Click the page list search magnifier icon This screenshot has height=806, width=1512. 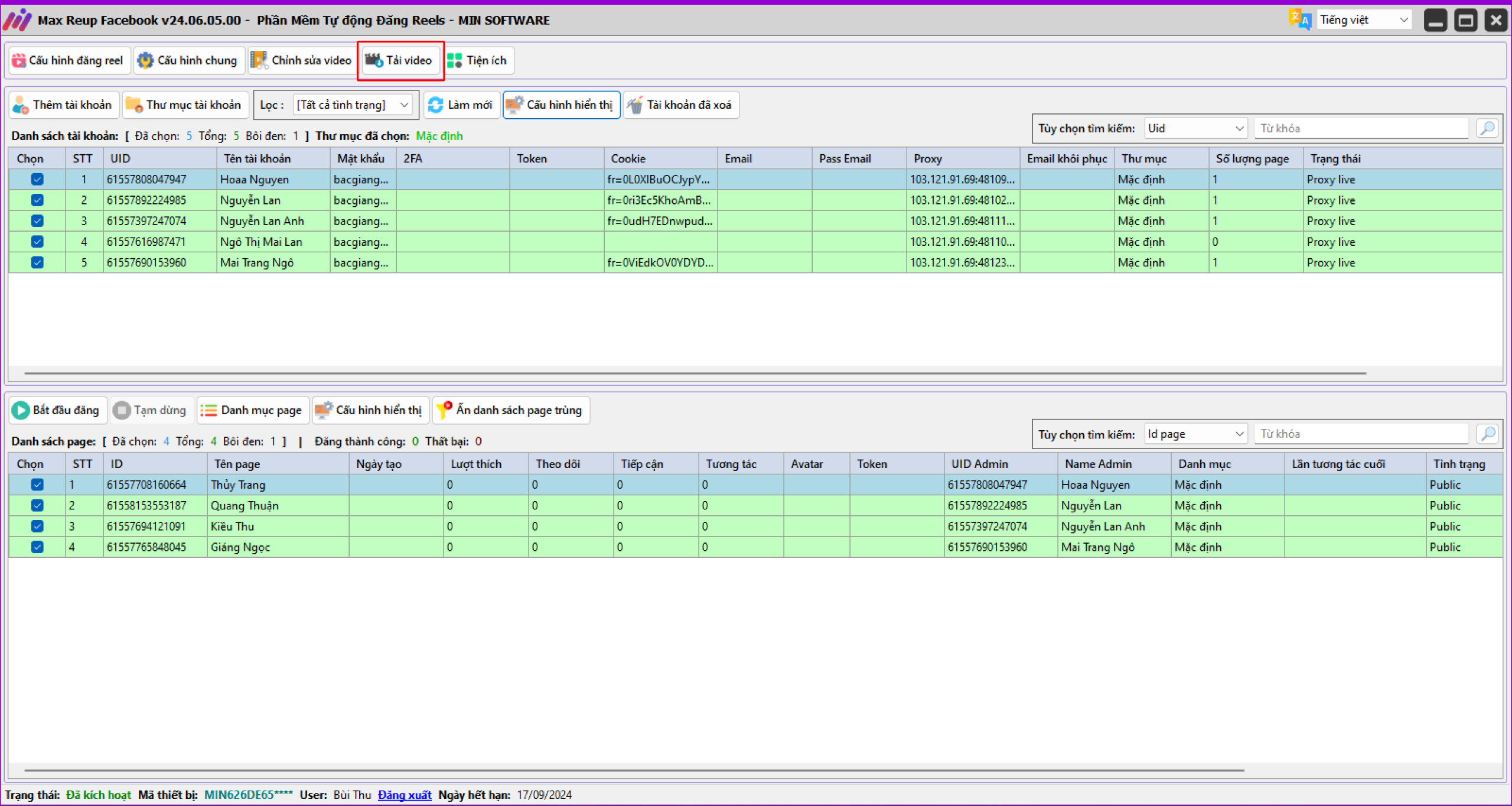(1487, 434)
